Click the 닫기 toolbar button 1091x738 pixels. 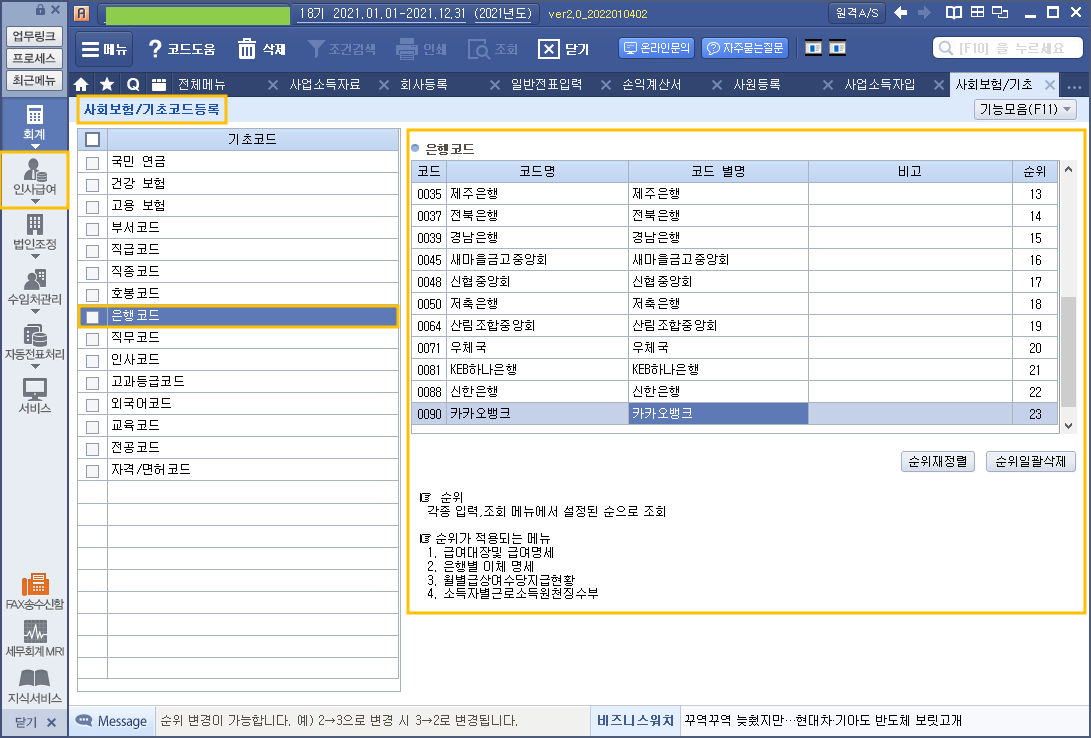coord(564,49)
